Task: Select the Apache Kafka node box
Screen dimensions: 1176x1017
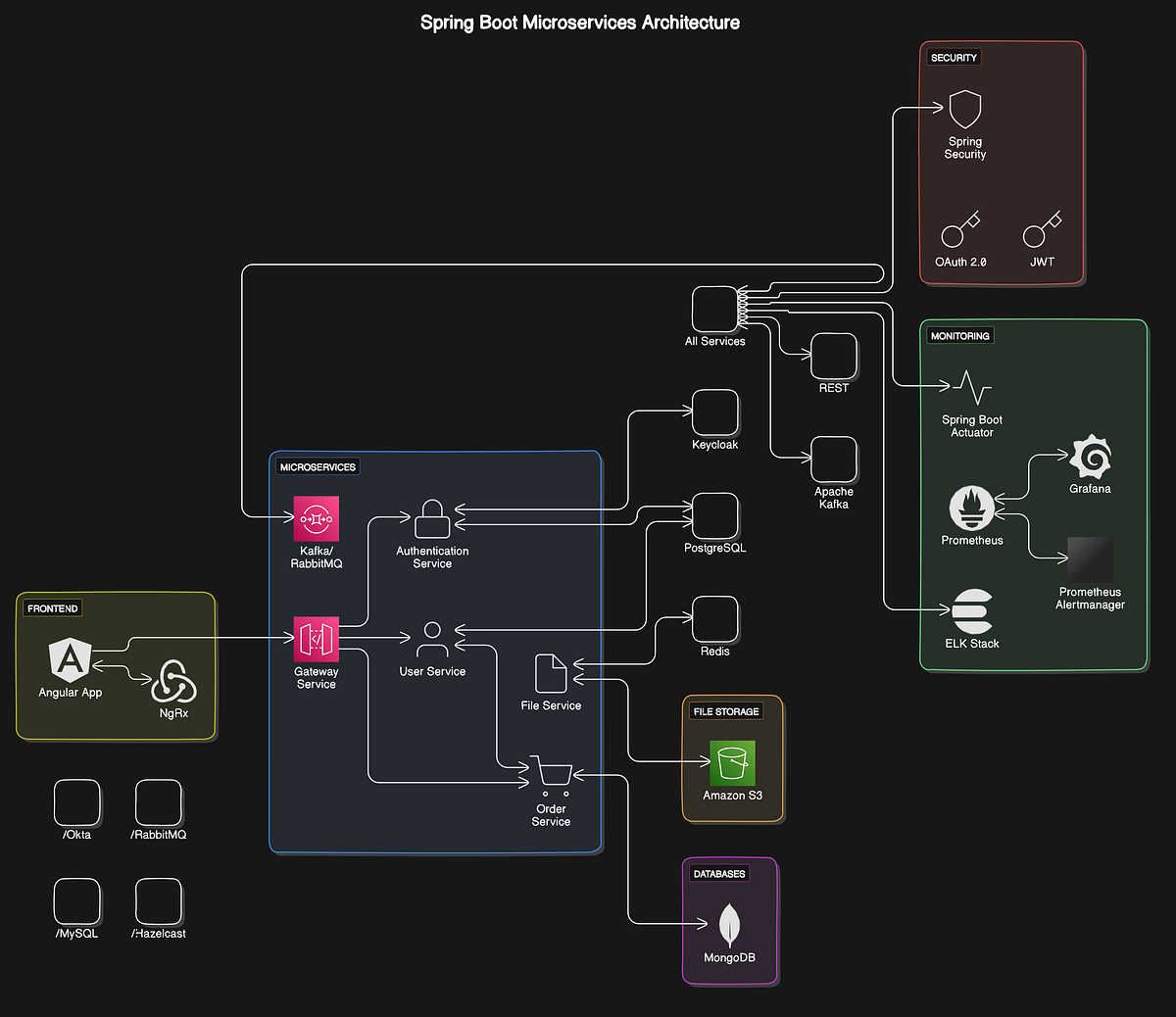Action: [x=834, y=460]
